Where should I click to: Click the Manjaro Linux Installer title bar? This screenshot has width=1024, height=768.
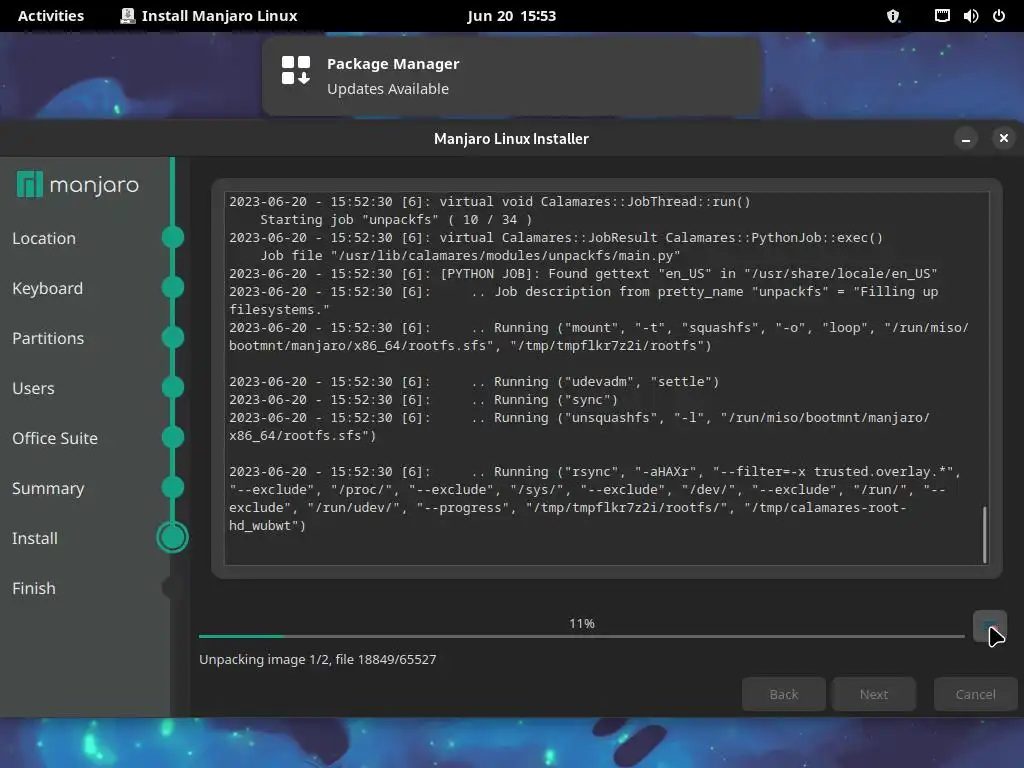click(511, 138)
